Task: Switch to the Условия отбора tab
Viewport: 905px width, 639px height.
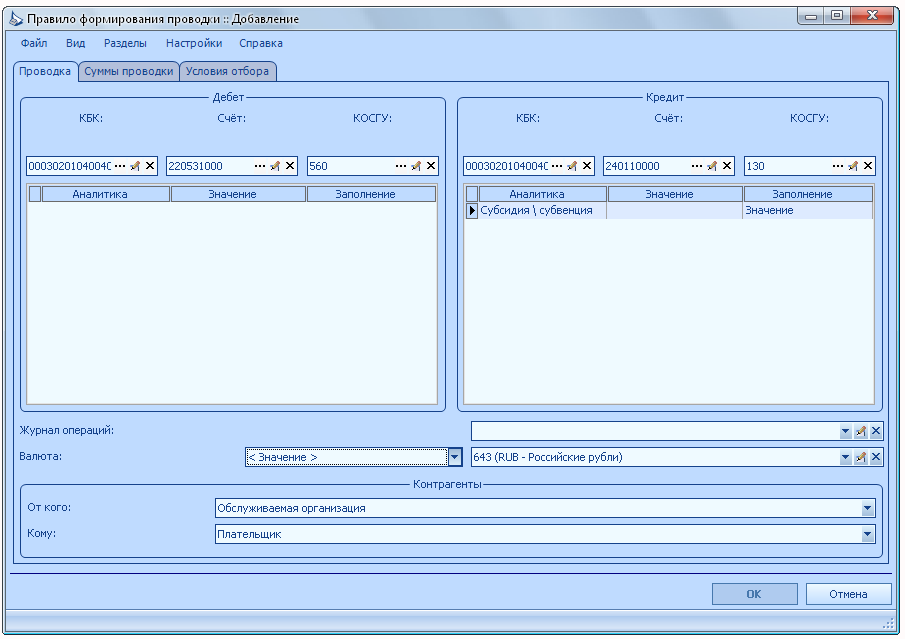Action: click(x=227, y=72)
